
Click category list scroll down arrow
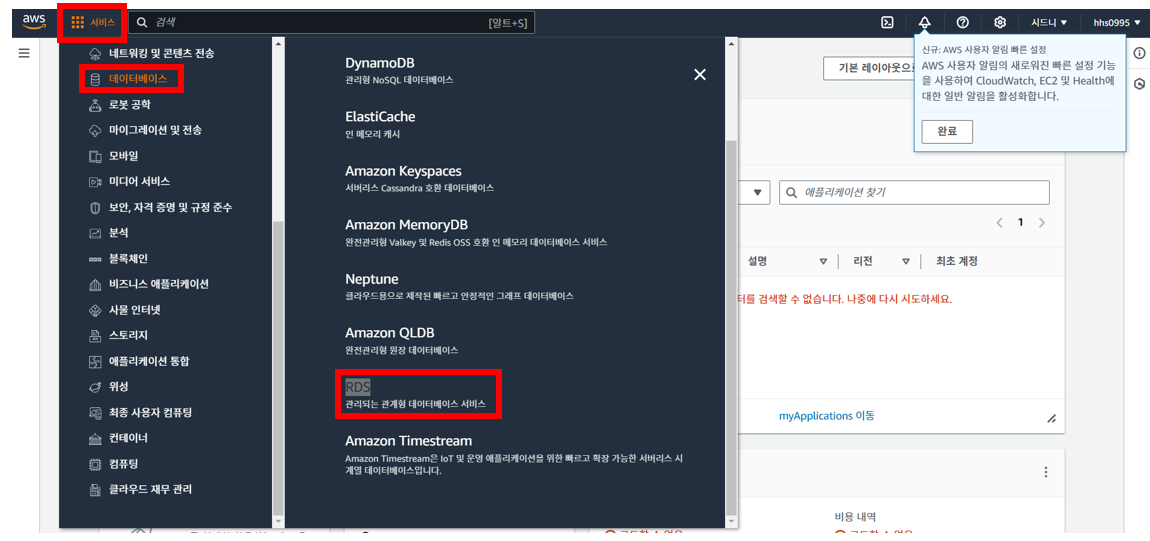point(277,520)
